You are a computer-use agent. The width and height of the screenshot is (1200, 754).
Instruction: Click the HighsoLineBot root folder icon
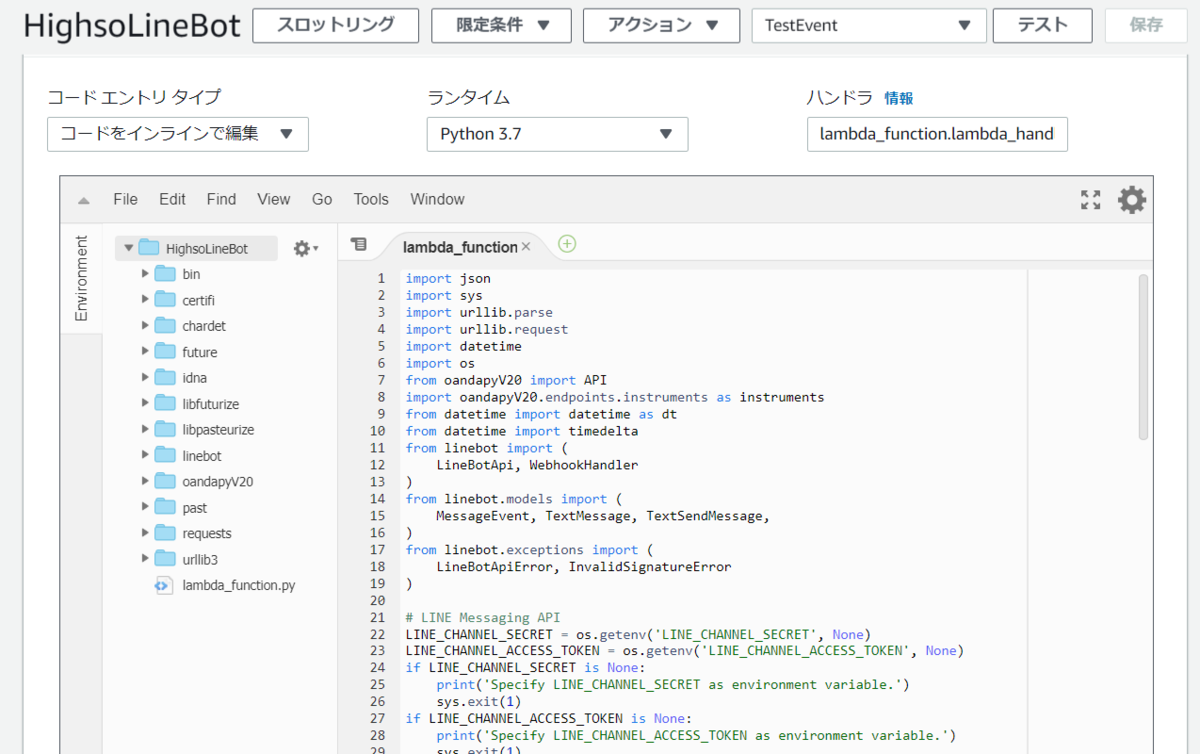click(149, 248)
